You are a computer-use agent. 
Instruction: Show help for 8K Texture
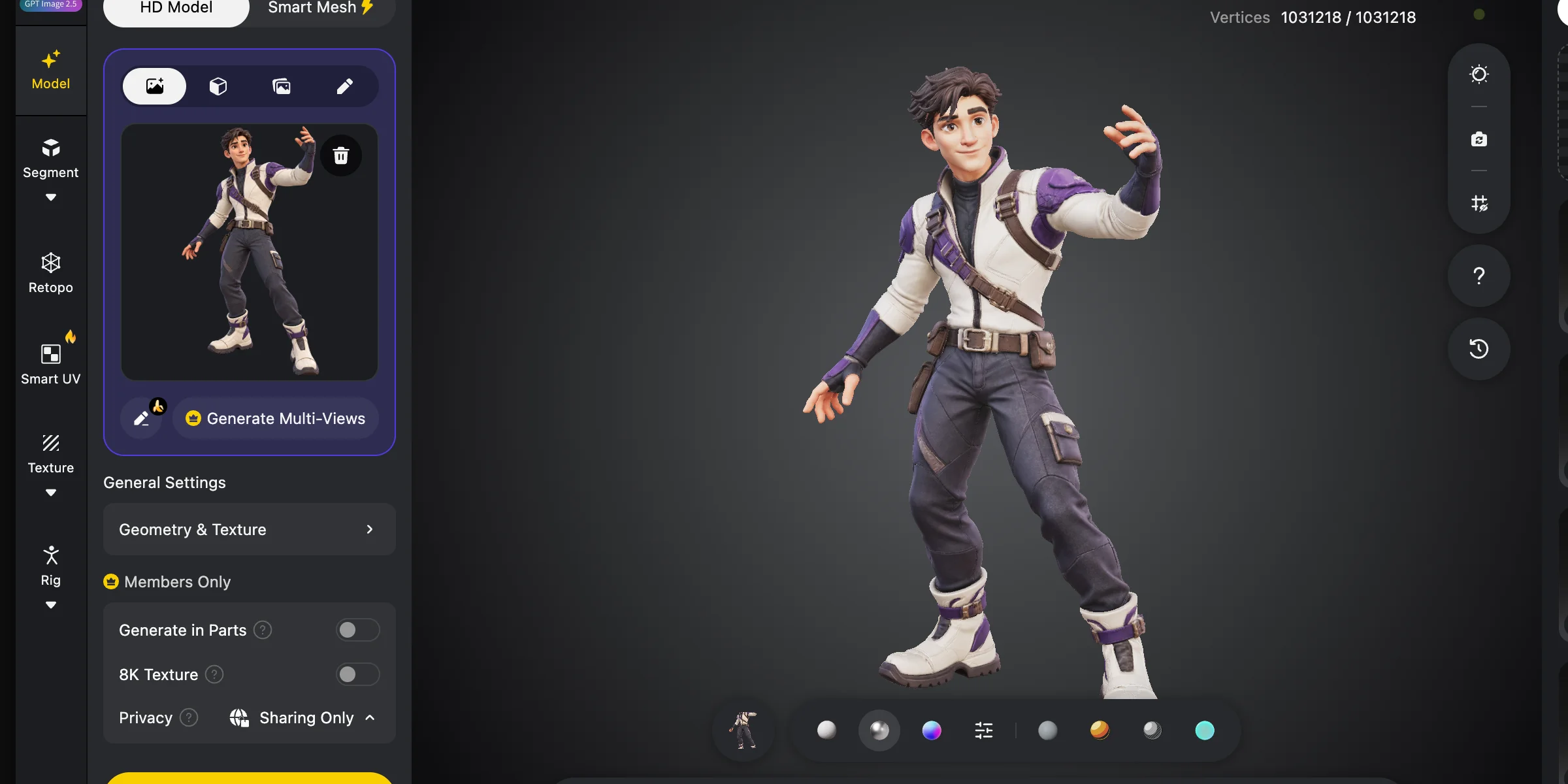214,674
